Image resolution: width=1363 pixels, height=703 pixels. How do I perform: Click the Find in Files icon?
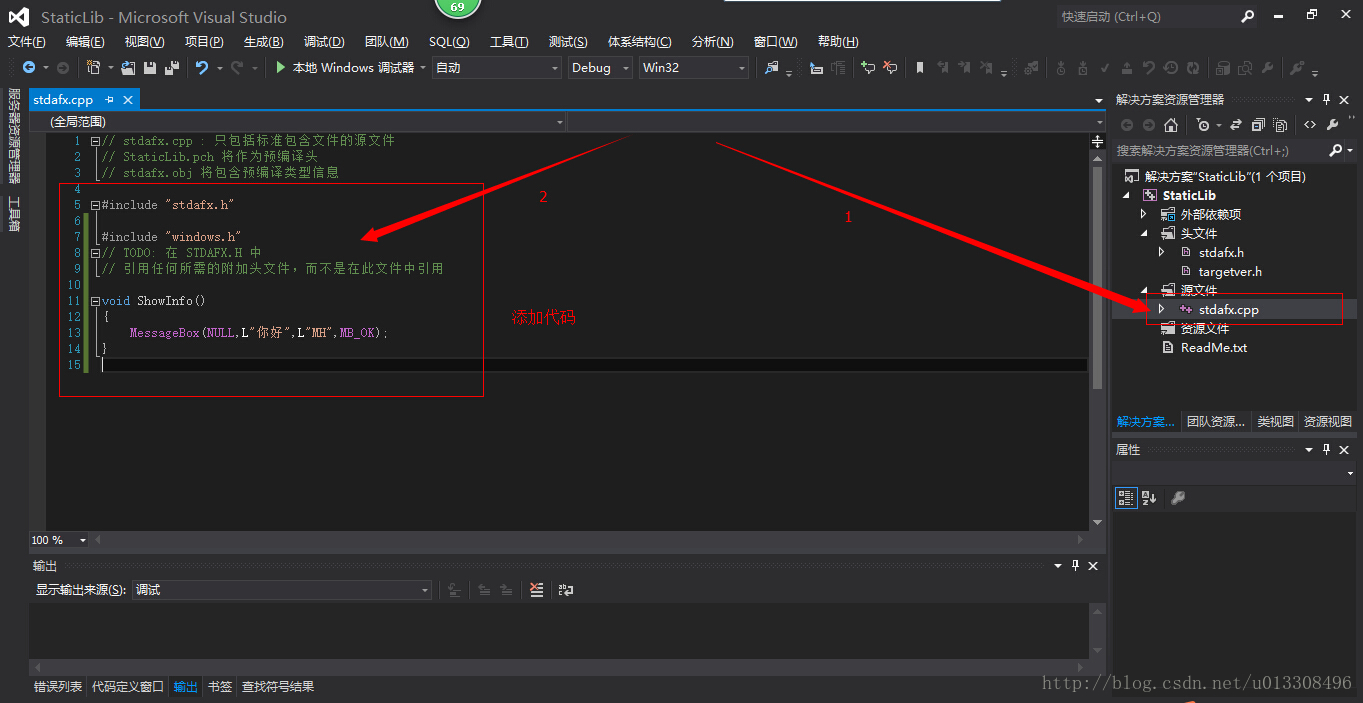pos(771,68)
